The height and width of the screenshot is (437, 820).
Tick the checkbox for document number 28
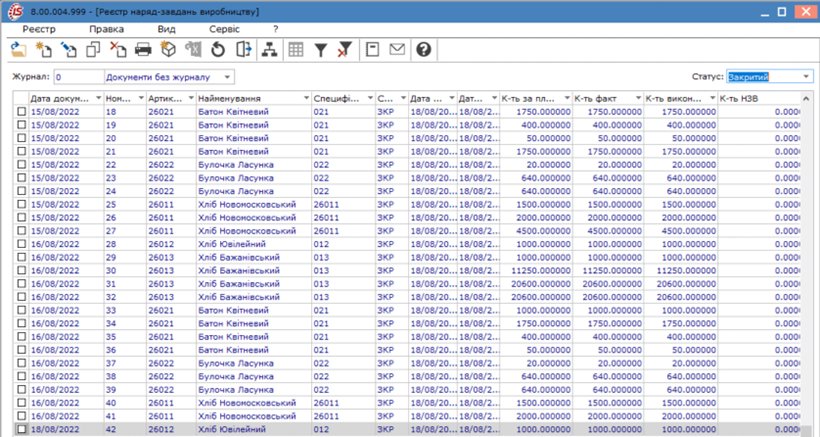(x=21, y=244)
